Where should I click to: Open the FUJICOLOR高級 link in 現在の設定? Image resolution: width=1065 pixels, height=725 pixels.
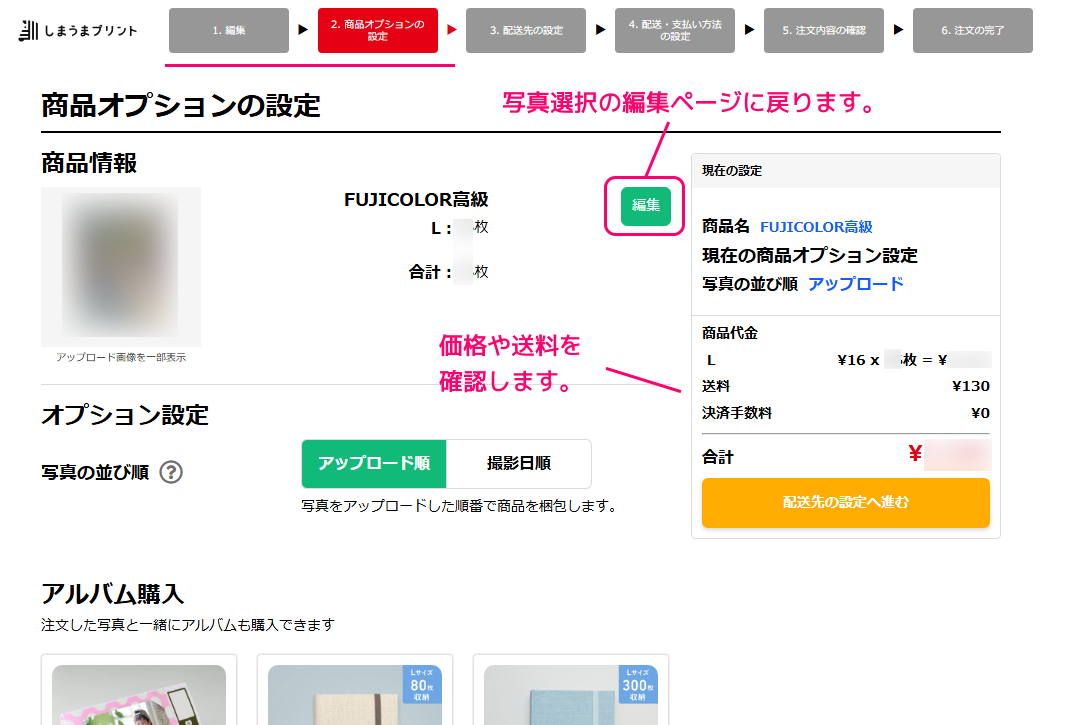coord(816,227)
